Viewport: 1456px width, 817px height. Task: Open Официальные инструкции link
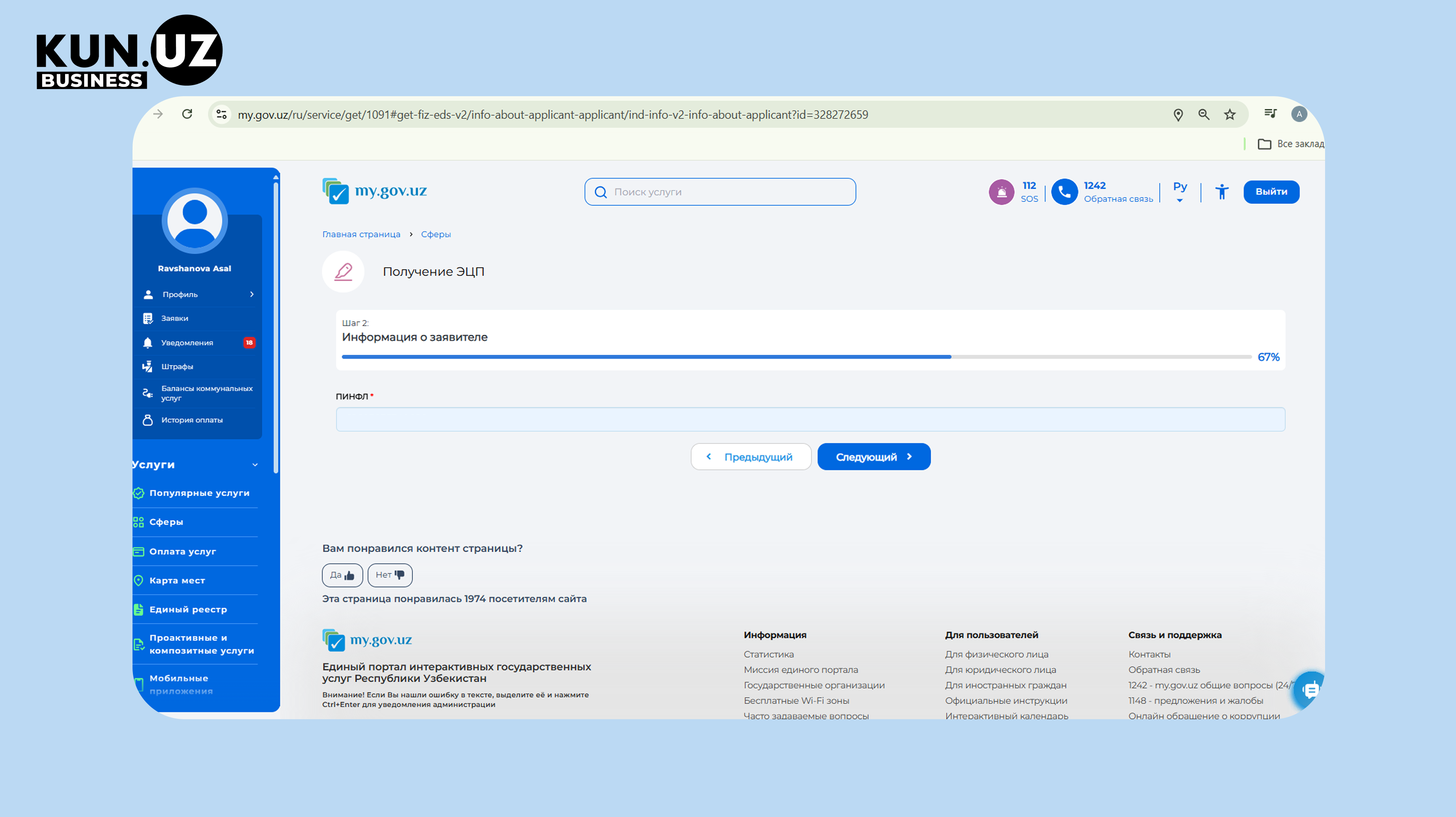click(x=1006, y=701)
